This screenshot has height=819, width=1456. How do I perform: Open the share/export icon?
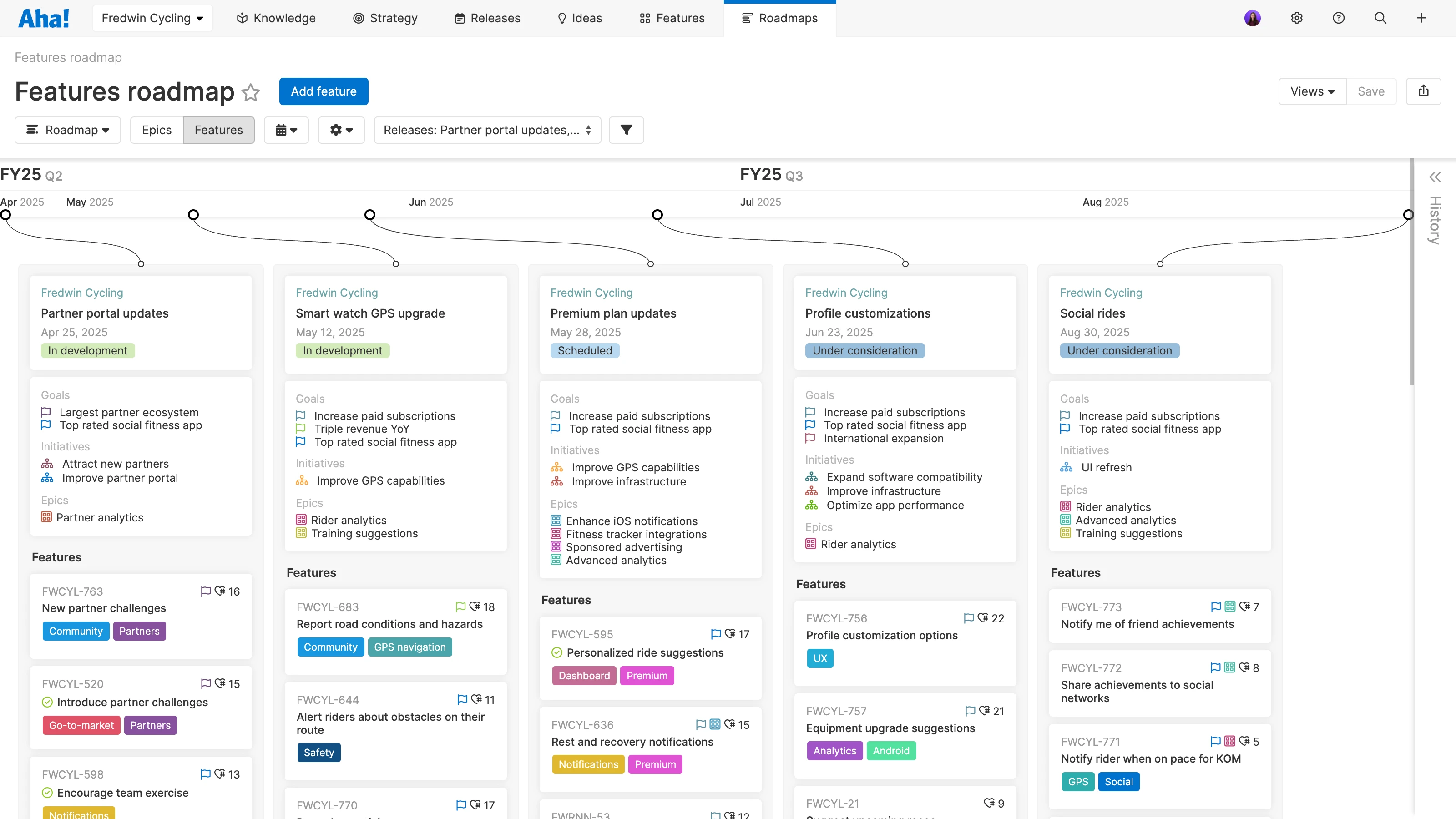click(1423, 91)
